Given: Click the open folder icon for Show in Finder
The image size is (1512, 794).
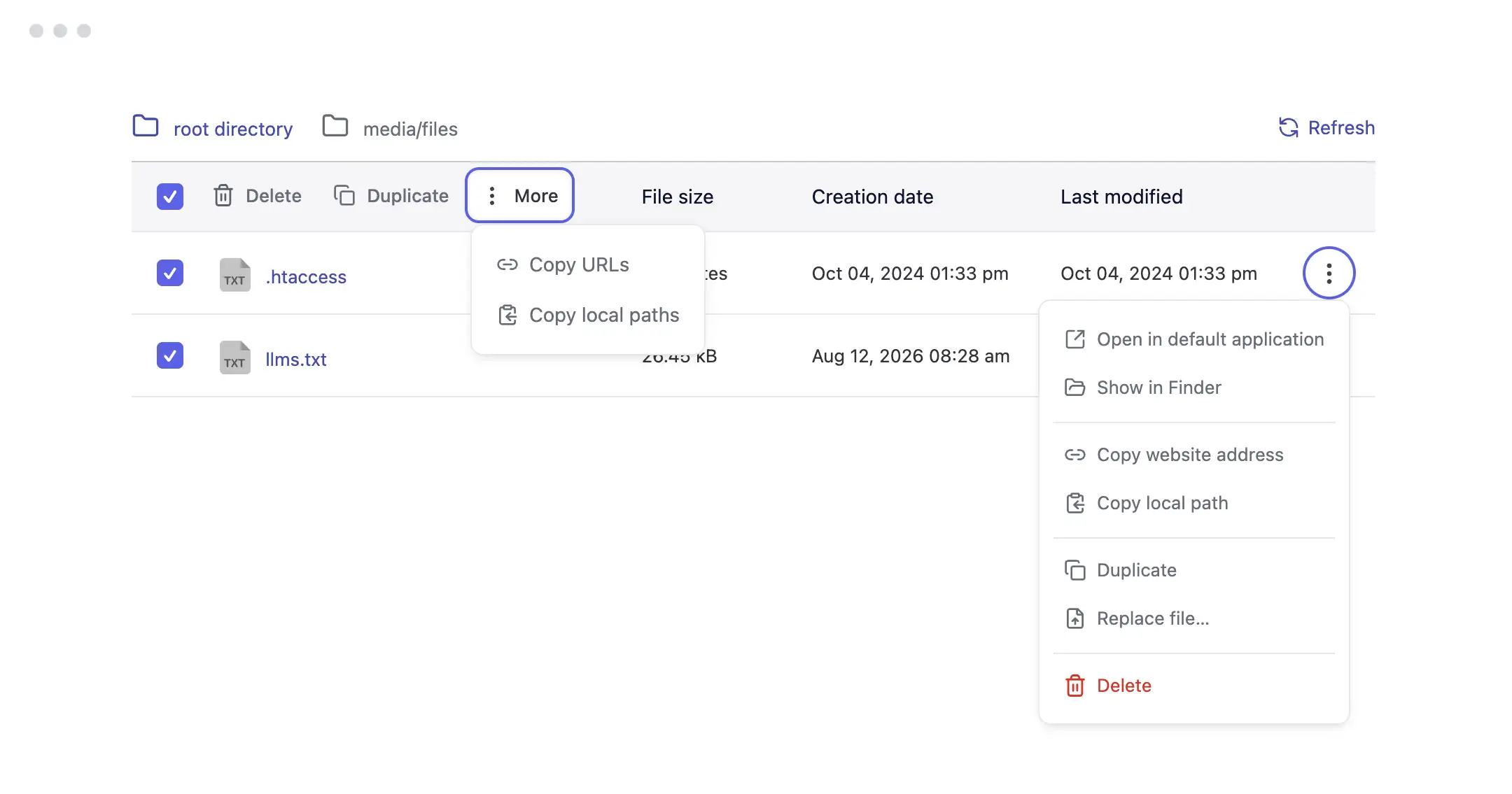Looking at the screenshot, I should (x=1075, y=388).
